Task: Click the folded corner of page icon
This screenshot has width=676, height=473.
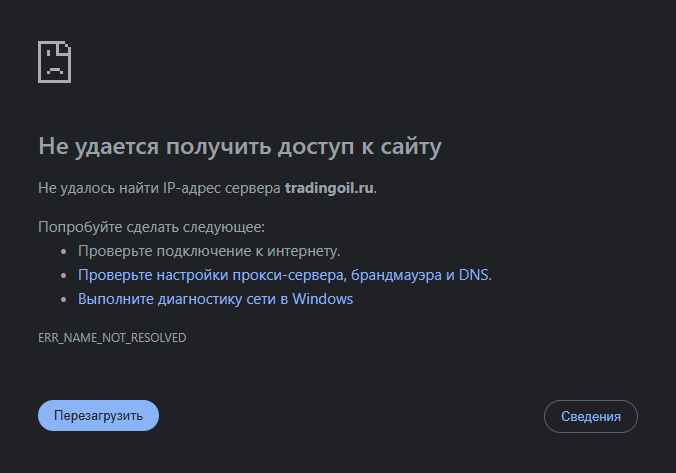Action: coord(64,48)
